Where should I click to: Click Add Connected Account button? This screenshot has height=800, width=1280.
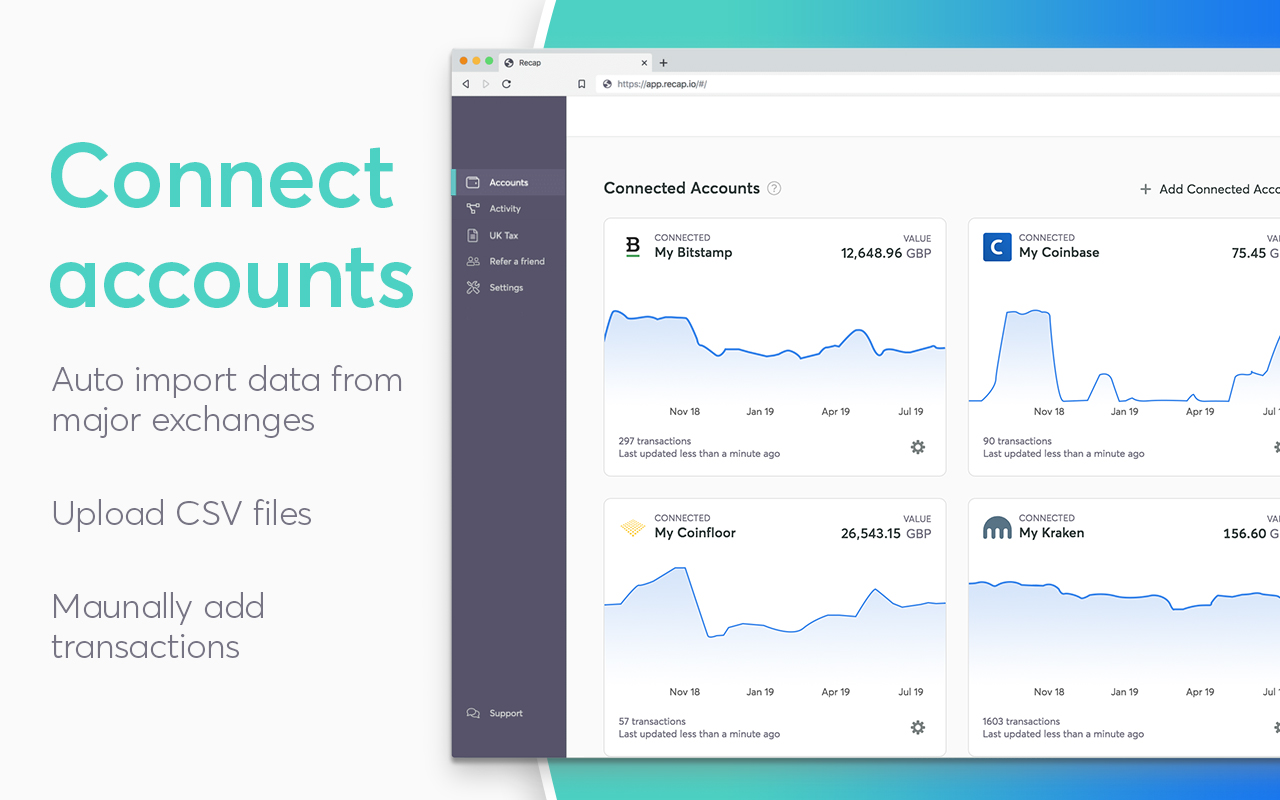(1210, 189)
